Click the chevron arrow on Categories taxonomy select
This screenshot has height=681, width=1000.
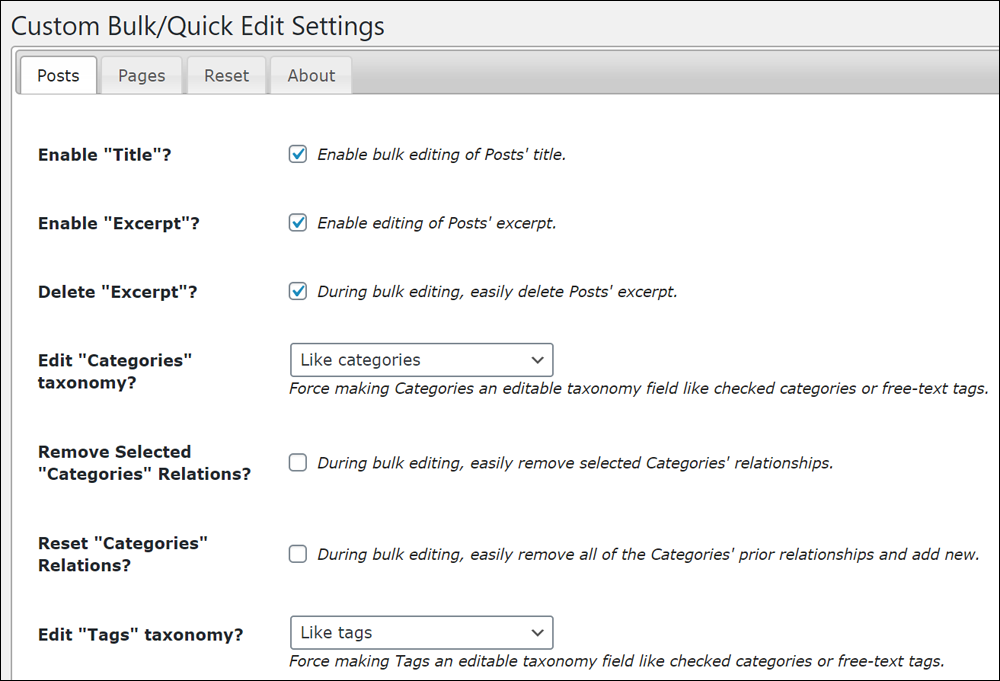pyautogui.click(x=538, y=360)
